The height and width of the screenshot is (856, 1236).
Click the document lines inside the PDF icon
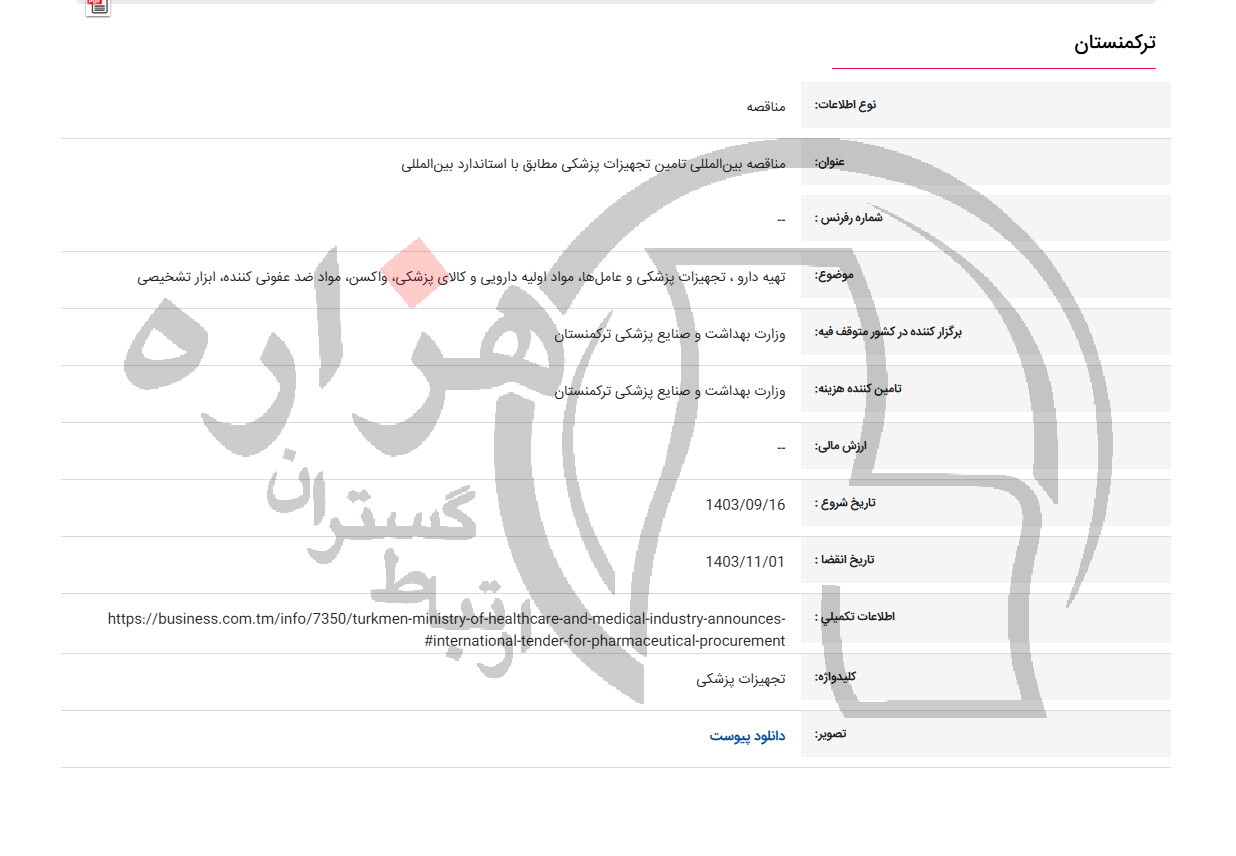point(100,8)
